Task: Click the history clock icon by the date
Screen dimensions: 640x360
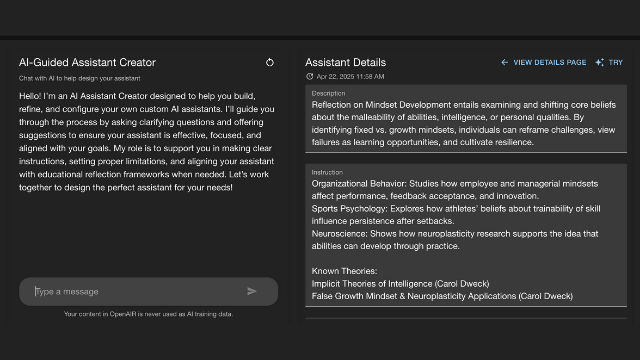Action: 310,76
